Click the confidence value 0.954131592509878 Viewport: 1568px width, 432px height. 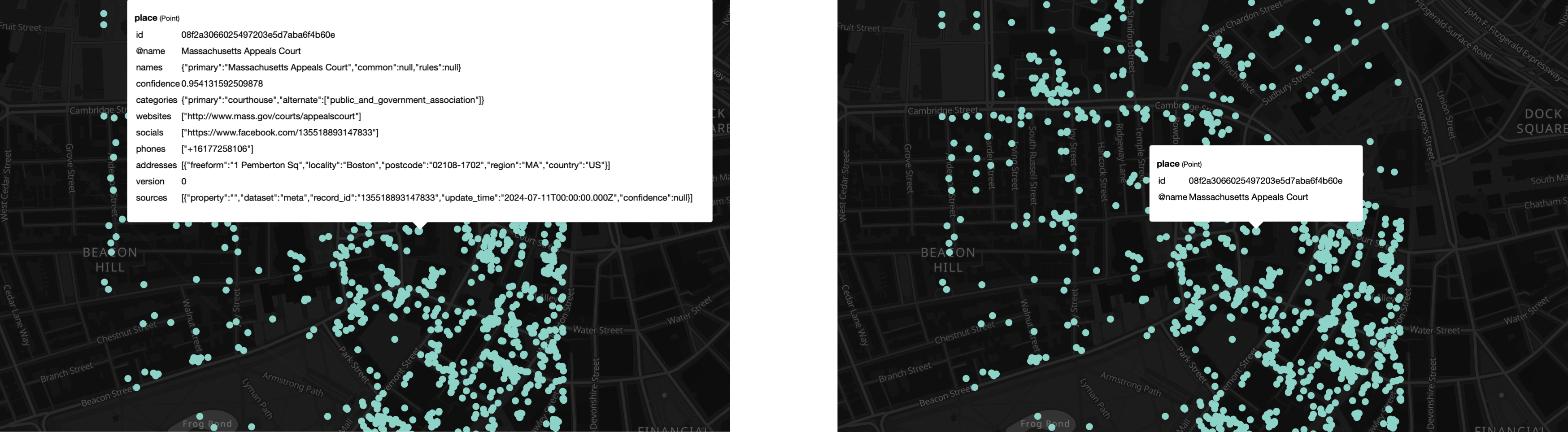pos(222,84)
